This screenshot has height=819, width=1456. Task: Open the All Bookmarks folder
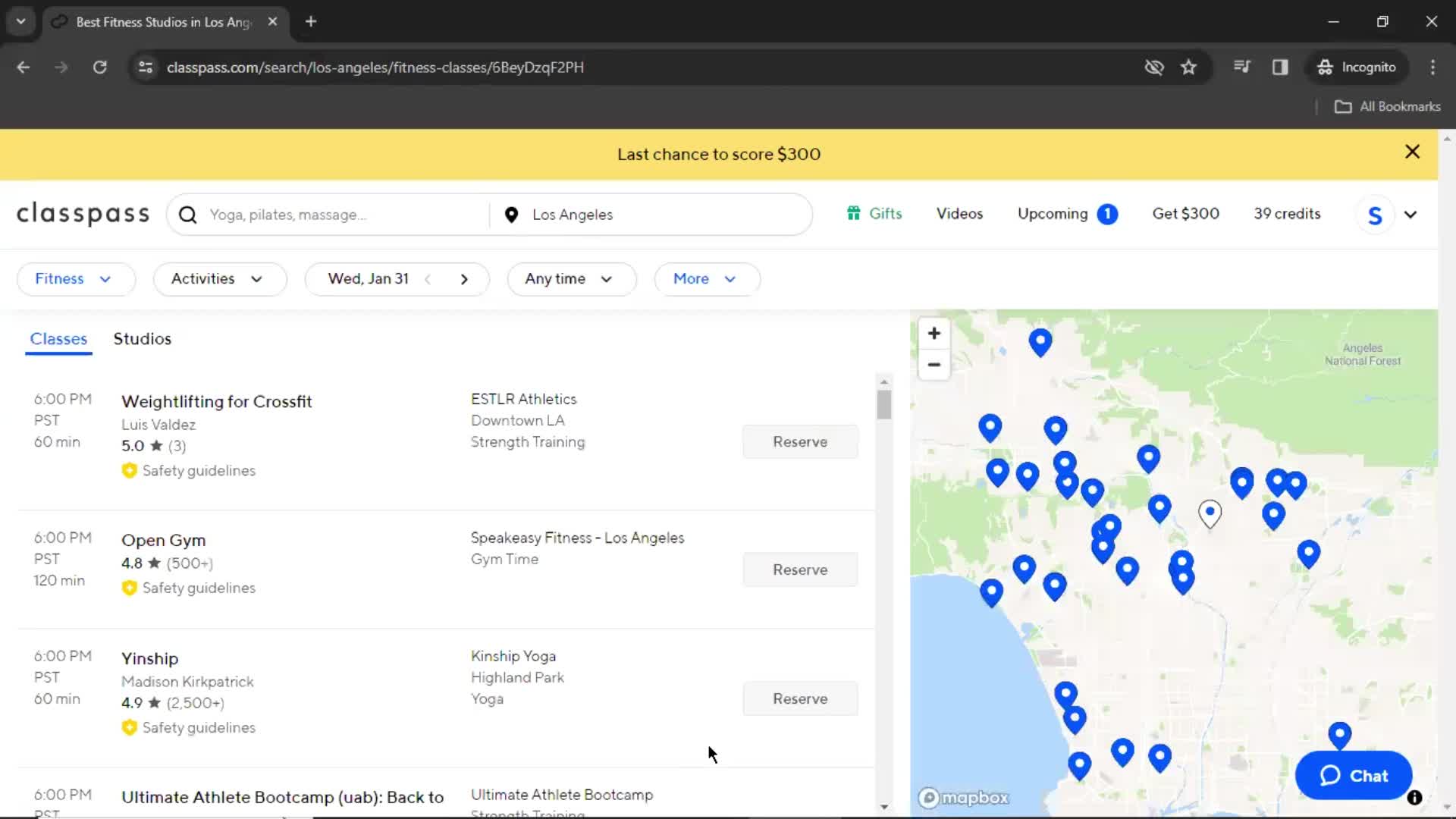coord(1388,107)
